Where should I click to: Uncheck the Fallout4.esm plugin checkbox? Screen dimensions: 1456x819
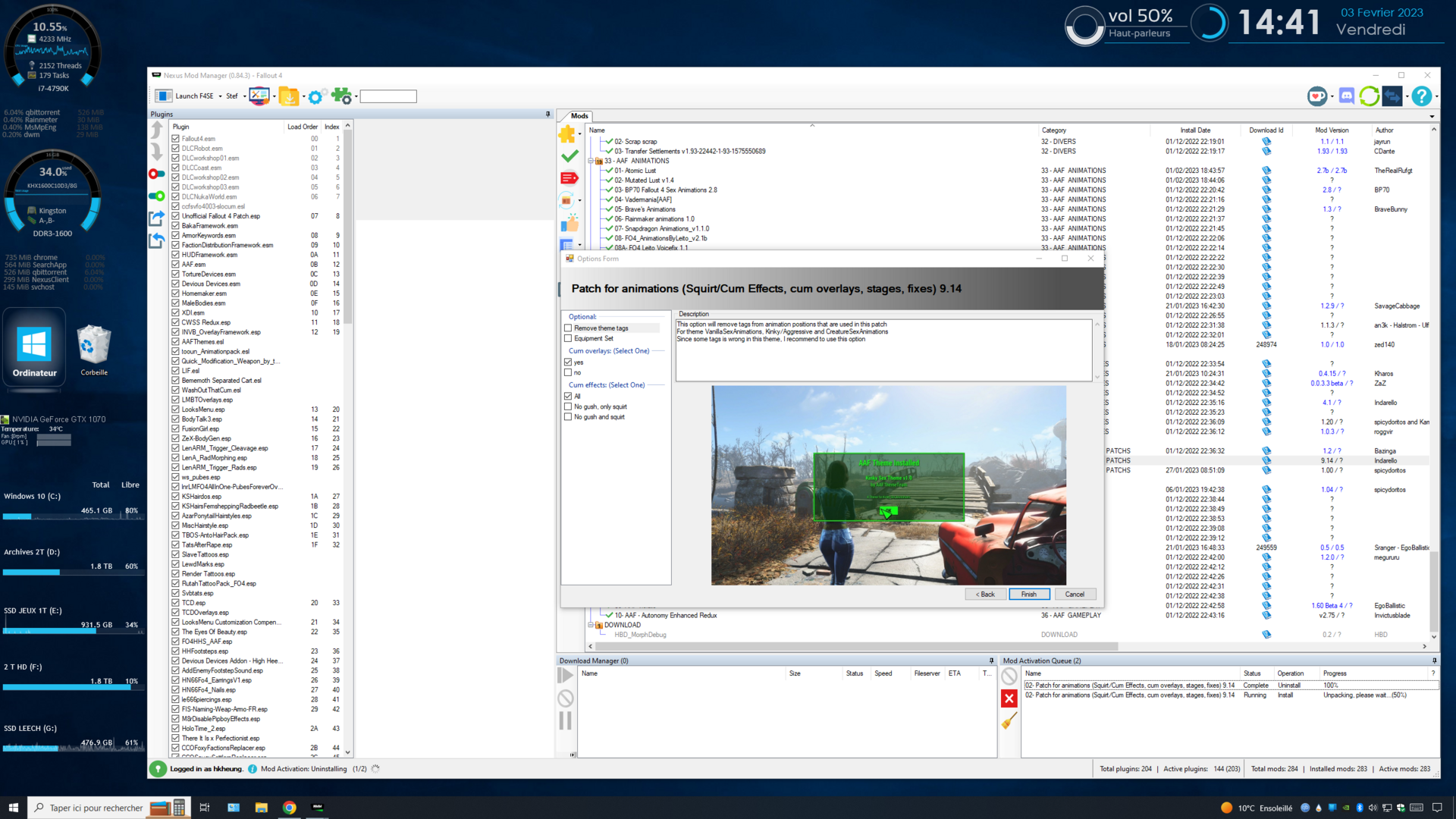[176, 139]
